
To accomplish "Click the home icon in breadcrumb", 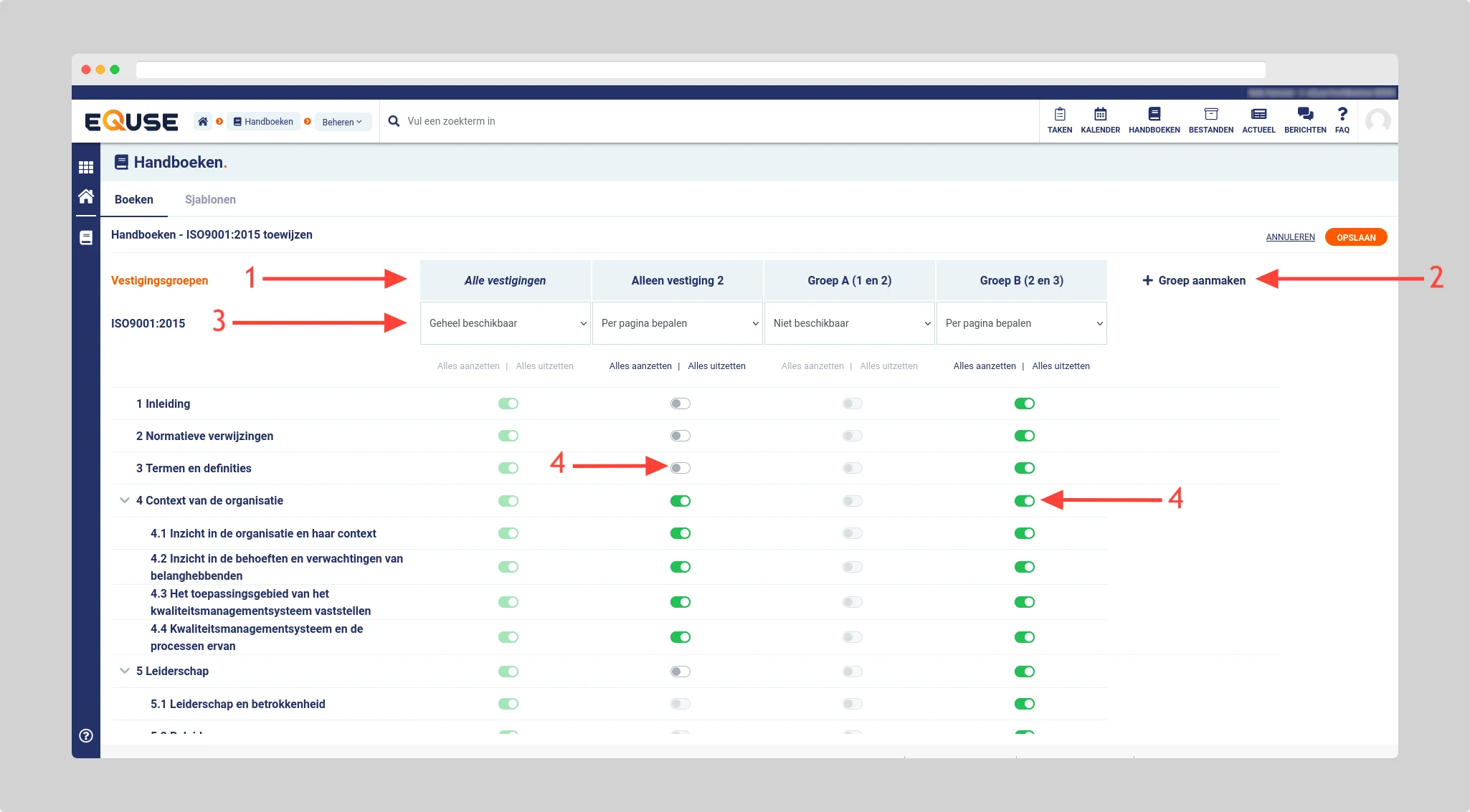I will 203,122.
